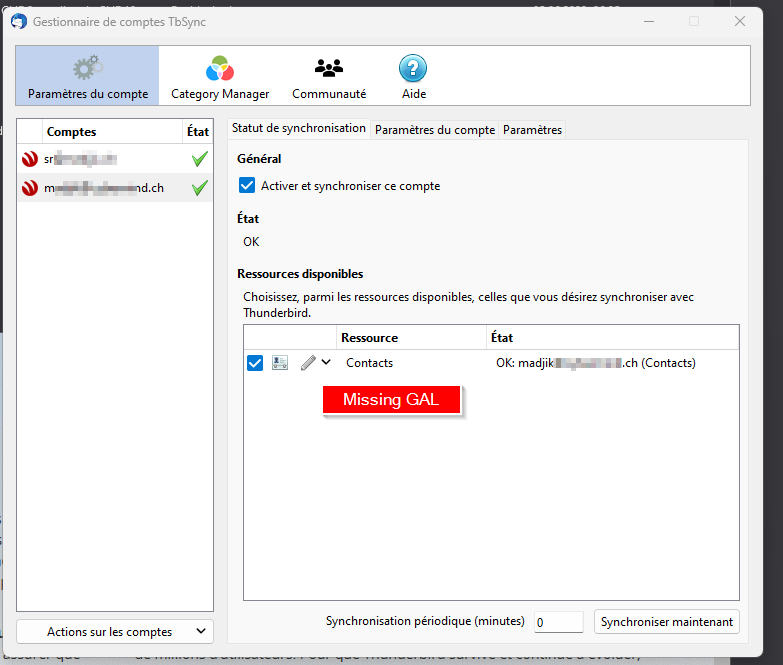Switch to the "Paramètres du compte" tab
The width and height of the screenshot is (783, 665).
click(434, 130)
